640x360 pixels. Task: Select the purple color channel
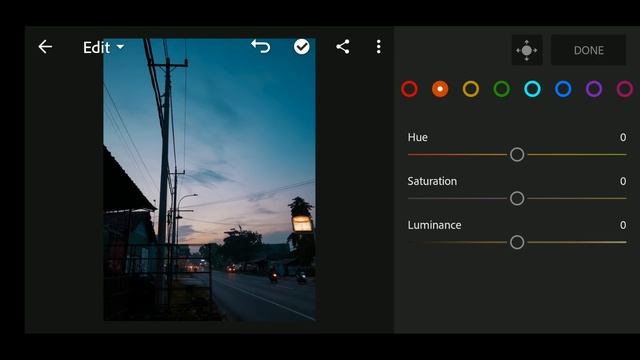pyautogui.click(x=594, y=89)
